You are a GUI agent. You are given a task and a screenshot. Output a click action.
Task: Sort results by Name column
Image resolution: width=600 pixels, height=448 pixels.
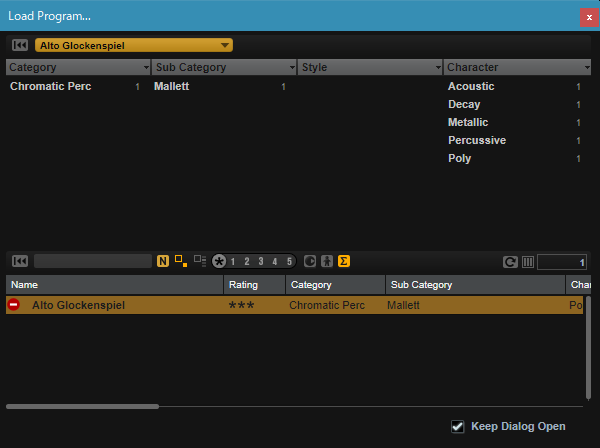[x=114, y=285]
